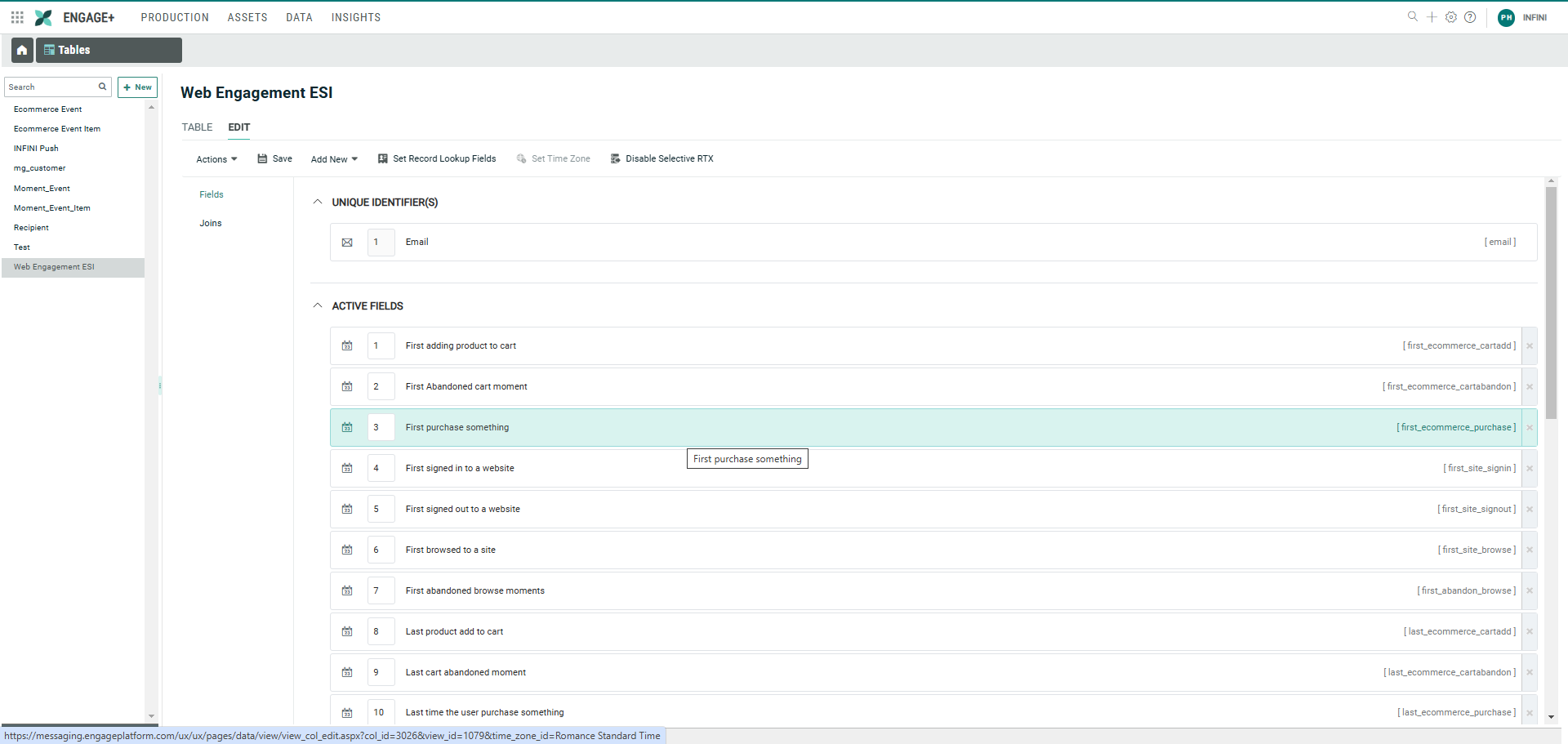Remove the First adding product to cart field

(1529, 346)
